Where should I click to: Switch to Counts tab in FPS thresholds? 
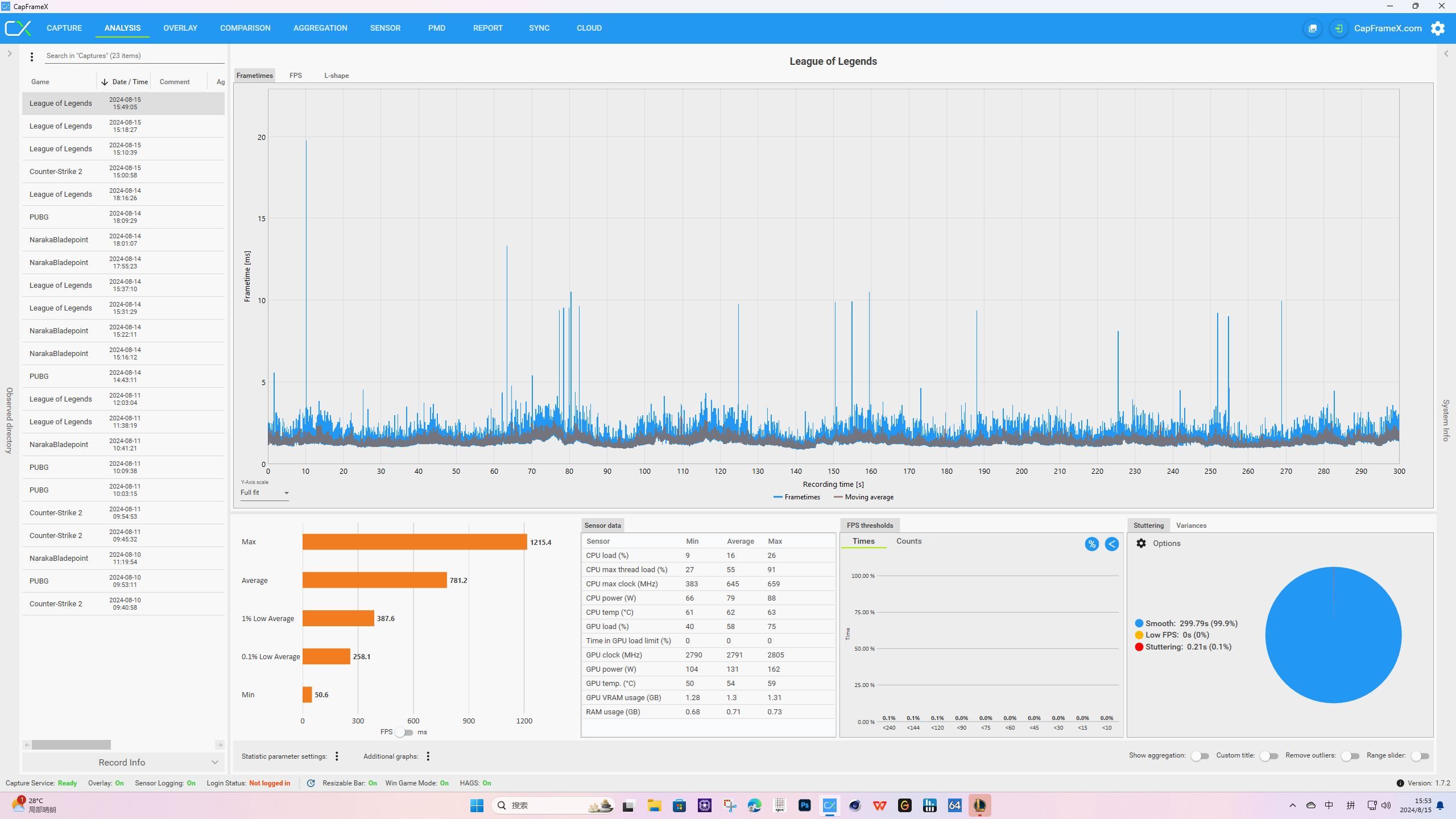(909, 541)
